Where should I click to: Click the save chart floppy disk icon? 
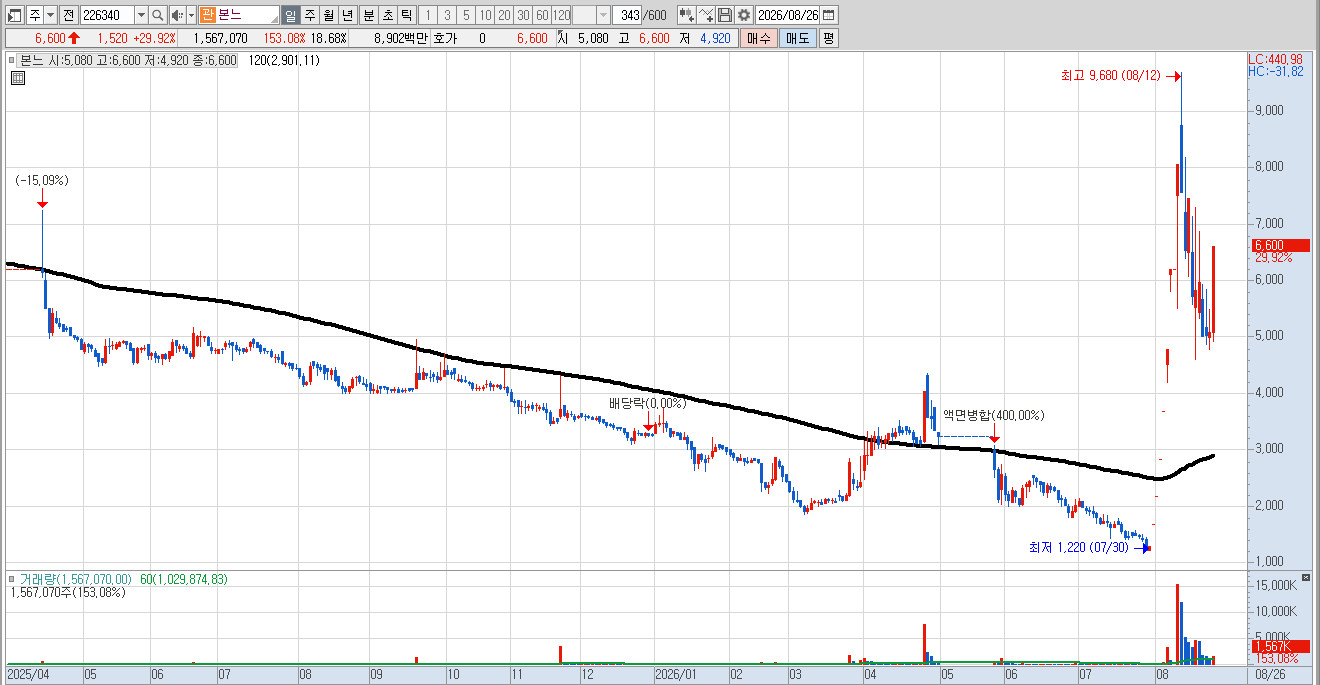coord(725,15)
